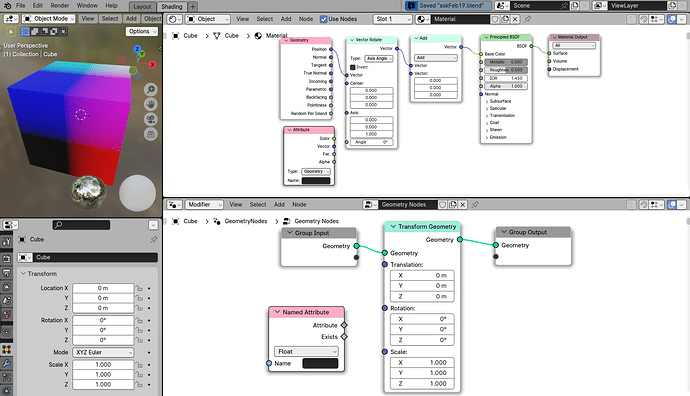The image size is (690, 396).
Task: Click GeometryNodes breadcrumb in lower editor
Action: (246, 221)
